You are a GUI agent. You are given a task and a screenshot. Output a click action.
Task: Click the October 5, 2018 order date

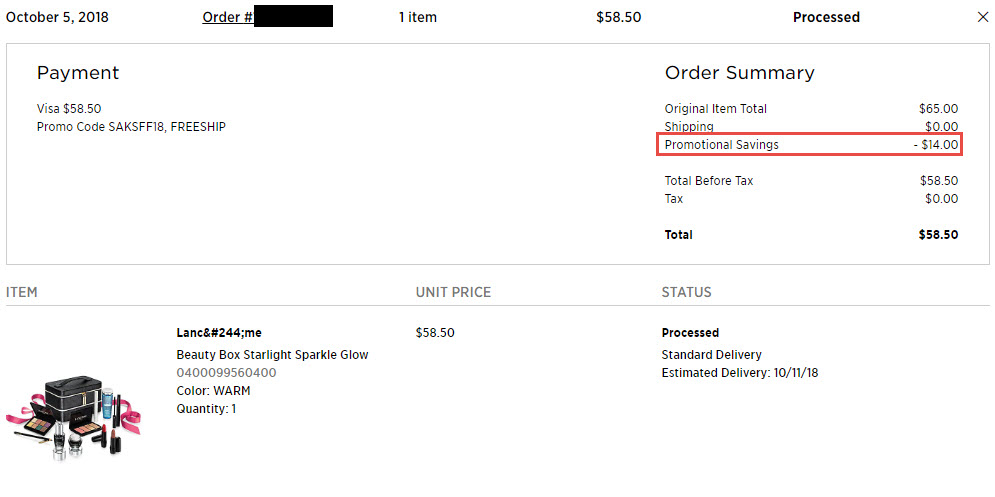57,17
